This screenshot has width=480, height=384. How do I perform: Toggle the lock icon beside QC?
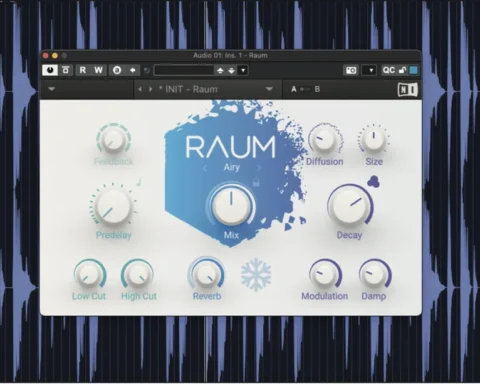tap(403, 70)
